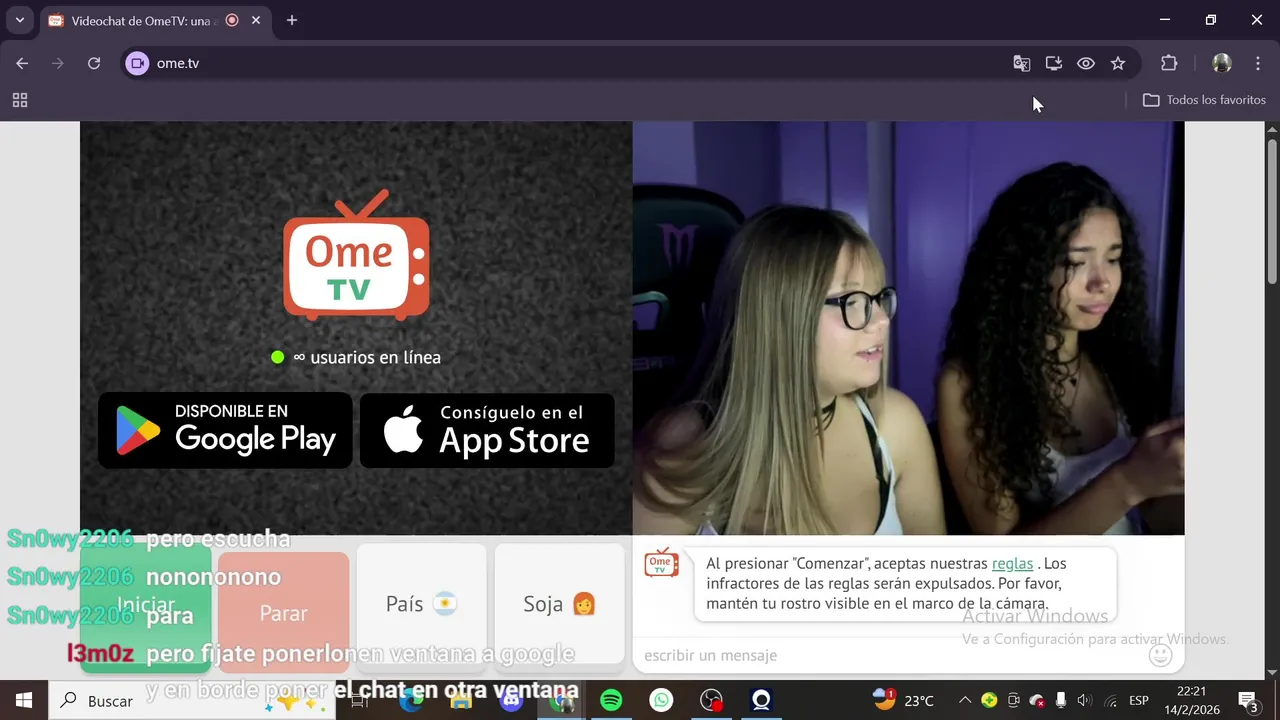Open WhatsApp from the taskbar

click(x=661, y=701)
